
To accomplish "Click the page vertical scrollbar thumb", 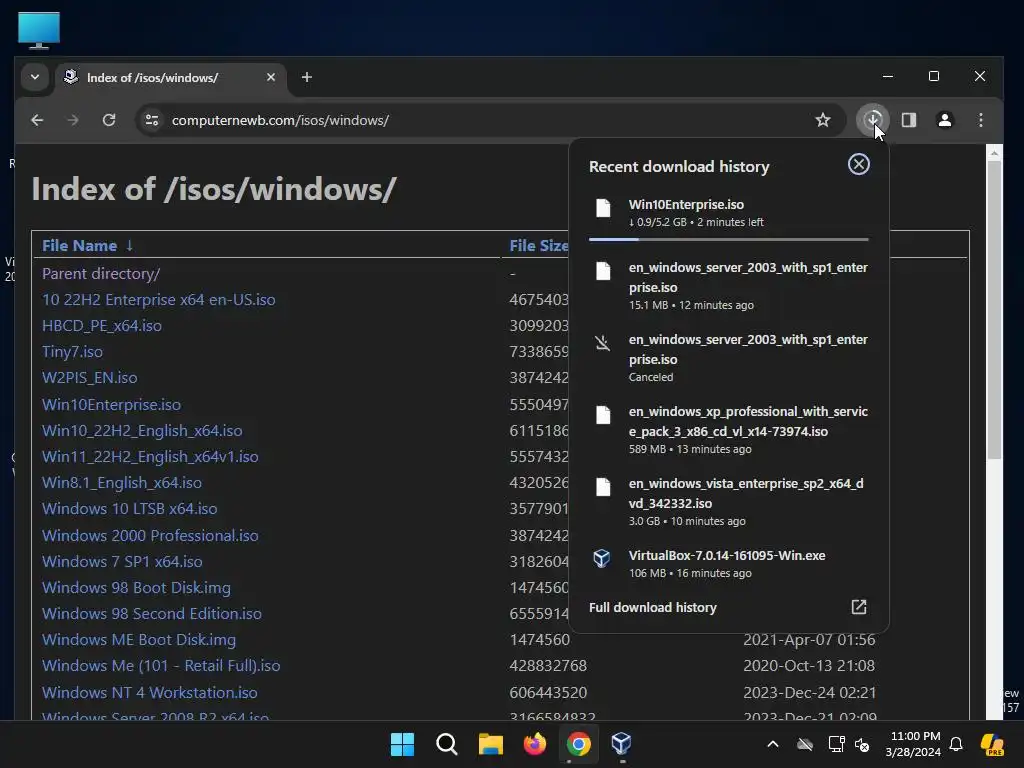I will coord(994,309).
